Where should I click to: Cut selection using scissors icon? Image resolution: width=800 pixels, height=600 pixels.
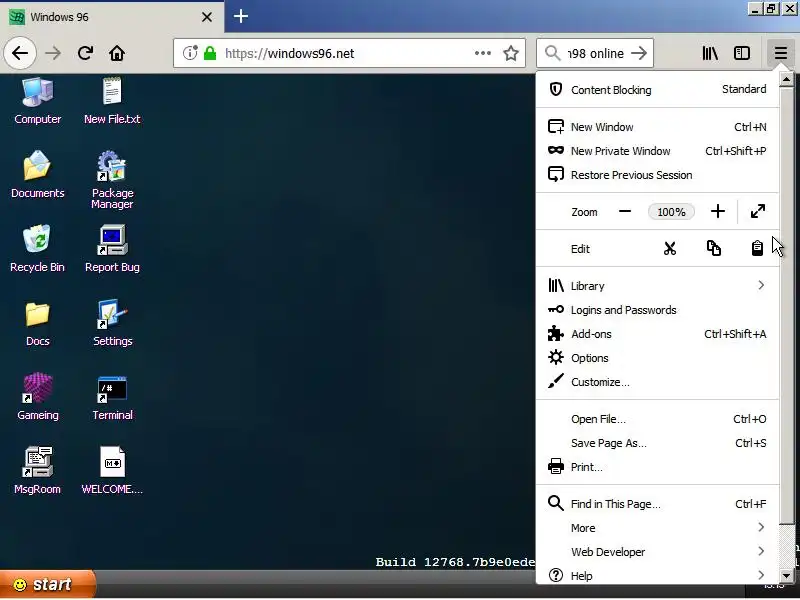(669, 248)
